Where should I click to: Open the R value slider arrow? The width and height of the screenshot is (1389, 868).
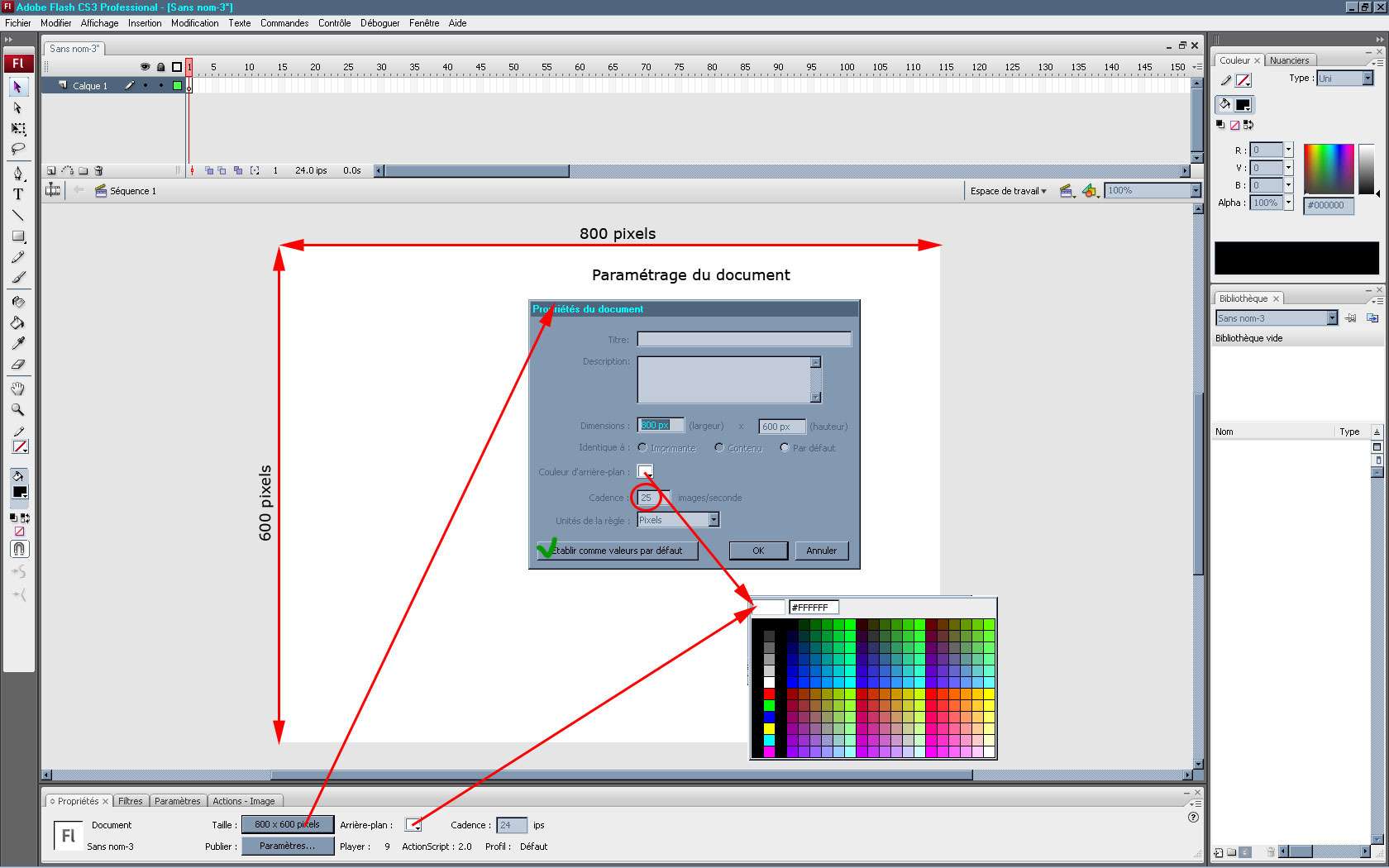1288,150
